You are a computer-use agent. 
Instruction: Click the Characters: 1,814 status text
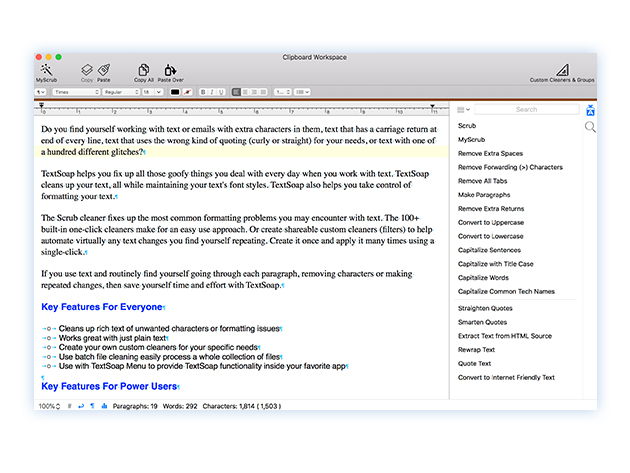point(242,406)
